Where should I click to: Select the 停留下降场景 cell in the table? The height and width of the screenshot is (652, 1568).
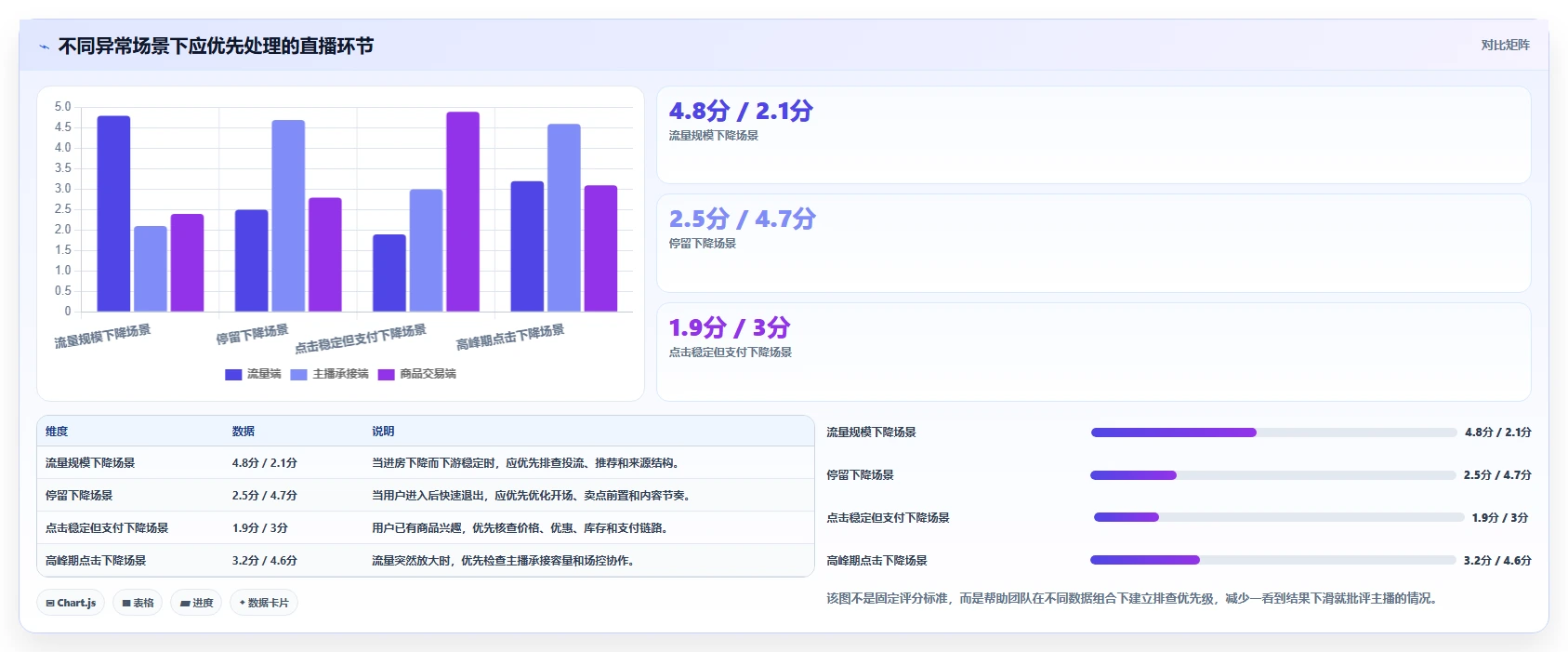(x=79, y=496)
